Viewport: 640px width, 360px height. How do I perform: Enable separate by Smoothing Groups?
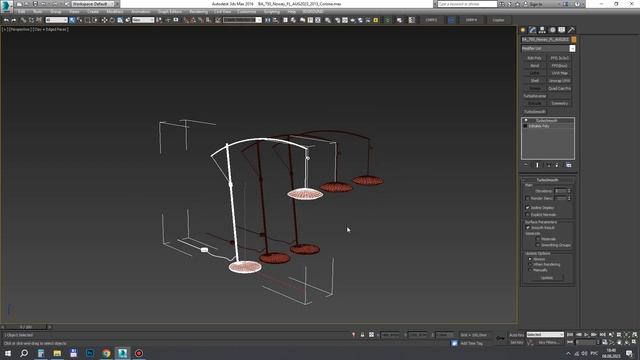click(x=538, y=245)
